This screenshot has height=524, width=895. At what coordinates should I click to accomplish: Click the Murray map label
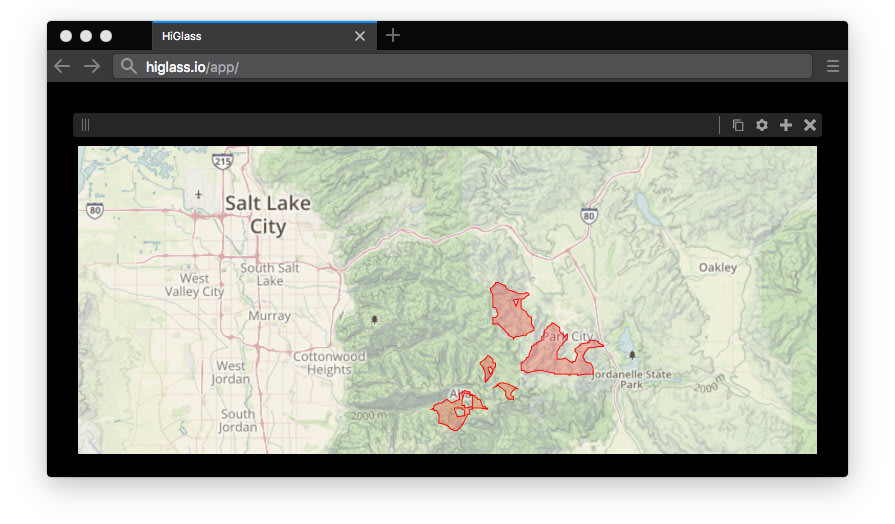(269, 316)
